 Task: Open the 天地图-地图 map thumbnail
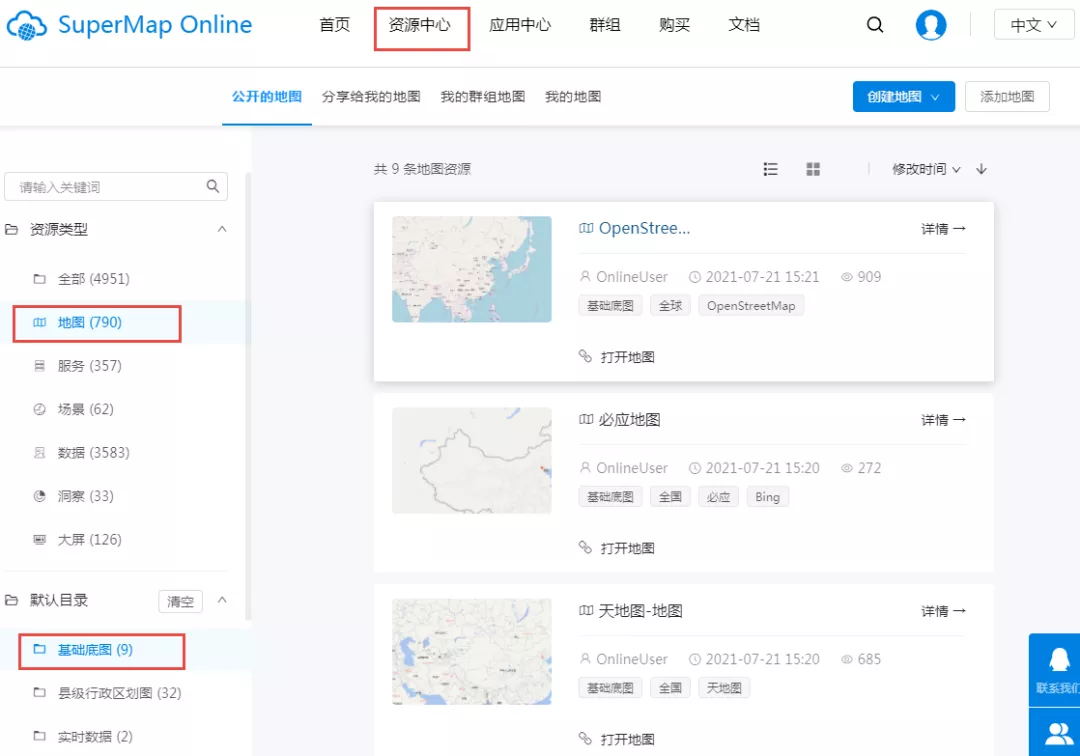coord(472,651)
